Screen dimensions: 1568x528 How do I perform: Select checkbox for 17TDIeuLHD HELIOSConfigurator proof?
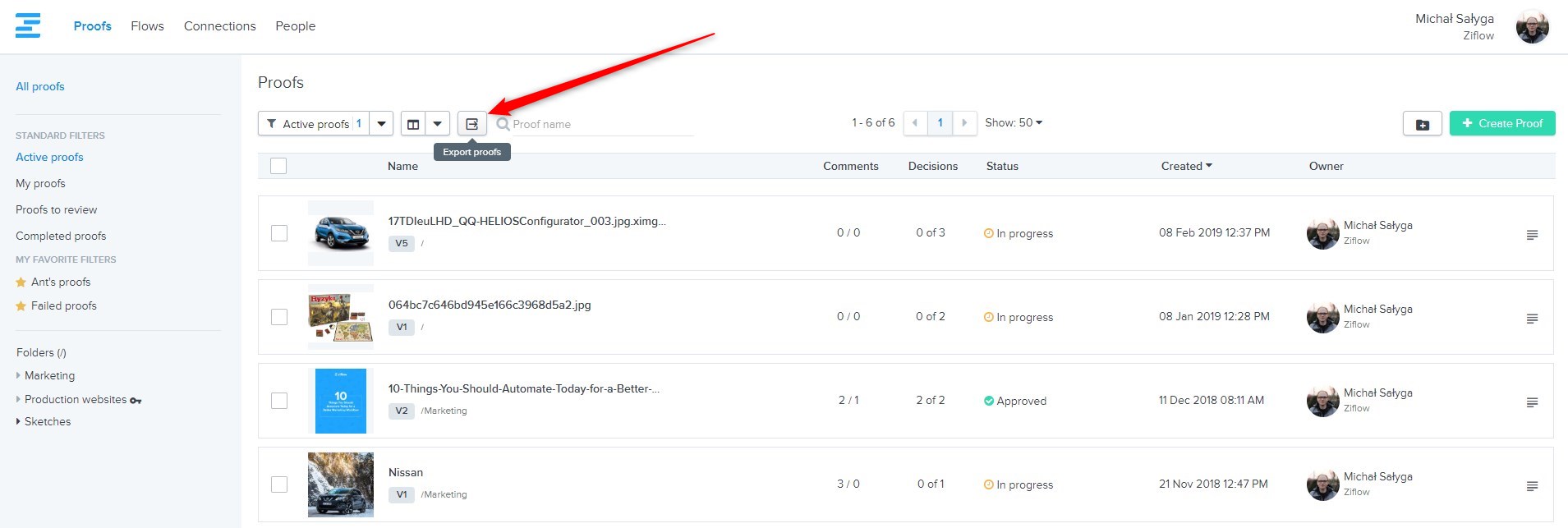(x=279, y=233)
